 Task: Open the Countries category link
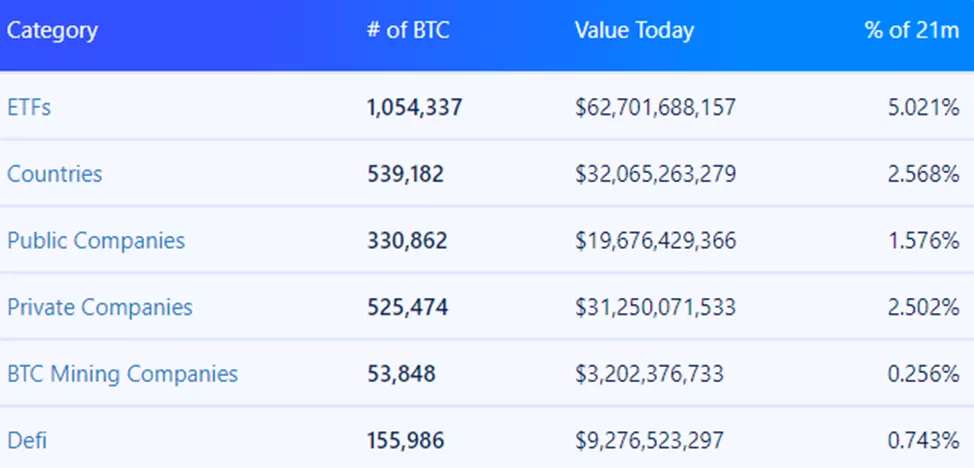tap(55, 174)
